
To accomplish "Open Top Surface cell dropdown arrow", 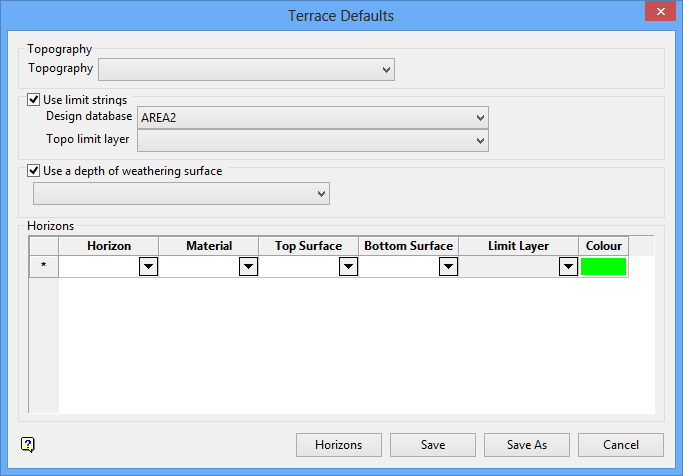I will (348, 267).
